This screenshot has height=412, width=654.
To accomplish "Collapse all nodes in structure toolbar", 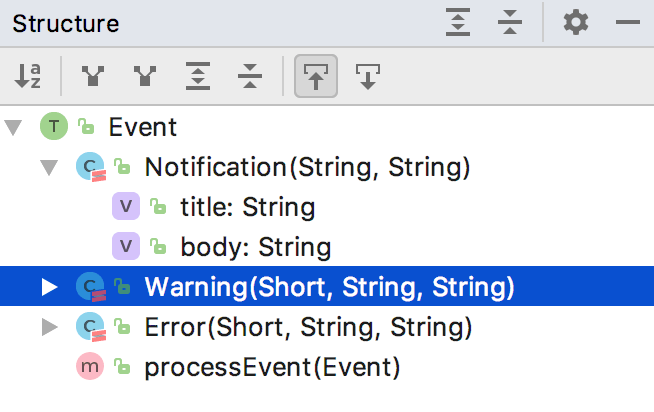I will tap(250, 76).
